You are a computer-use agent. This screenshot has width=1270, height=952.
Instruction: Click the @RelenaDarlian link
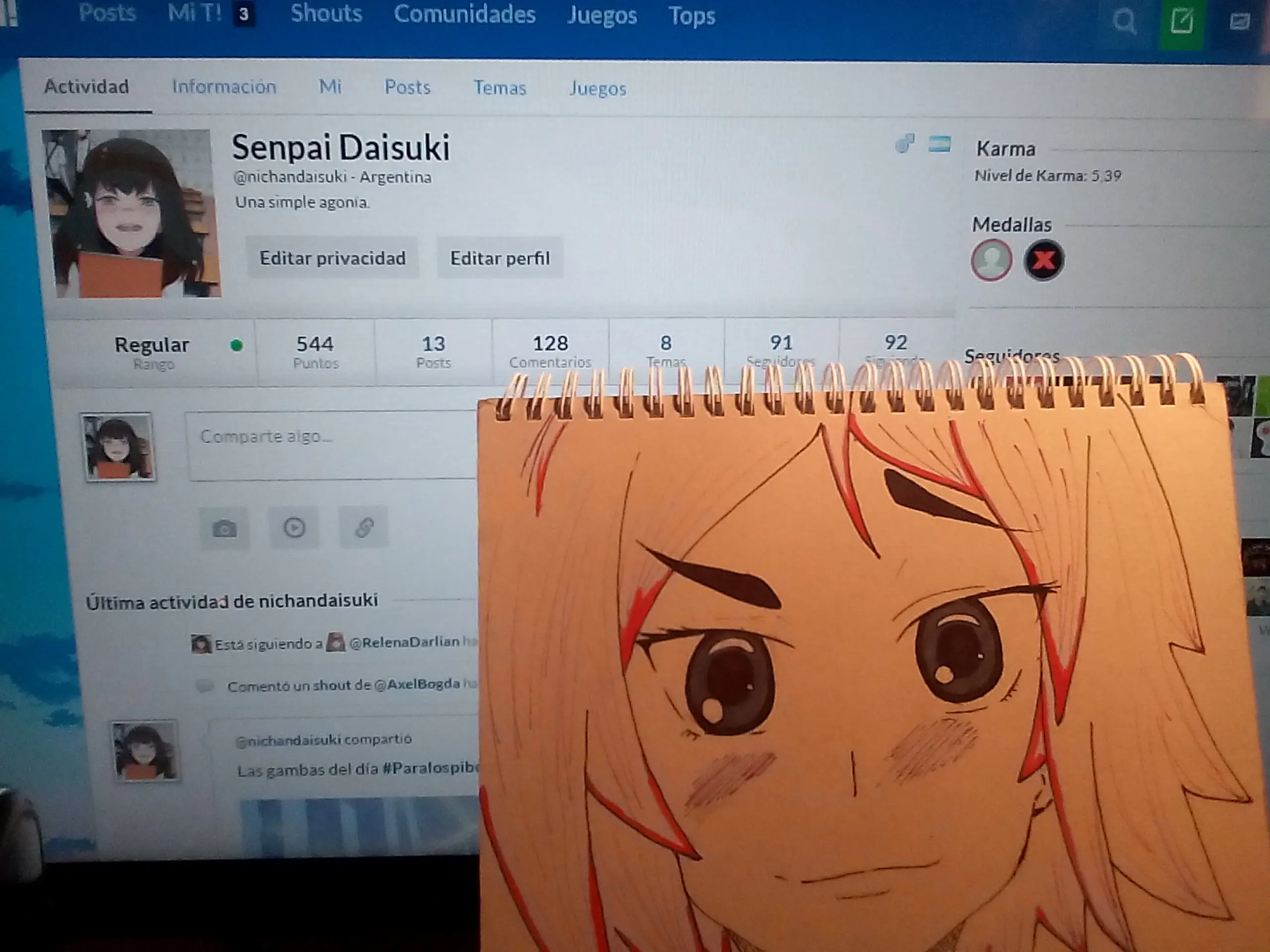(404, 642)
